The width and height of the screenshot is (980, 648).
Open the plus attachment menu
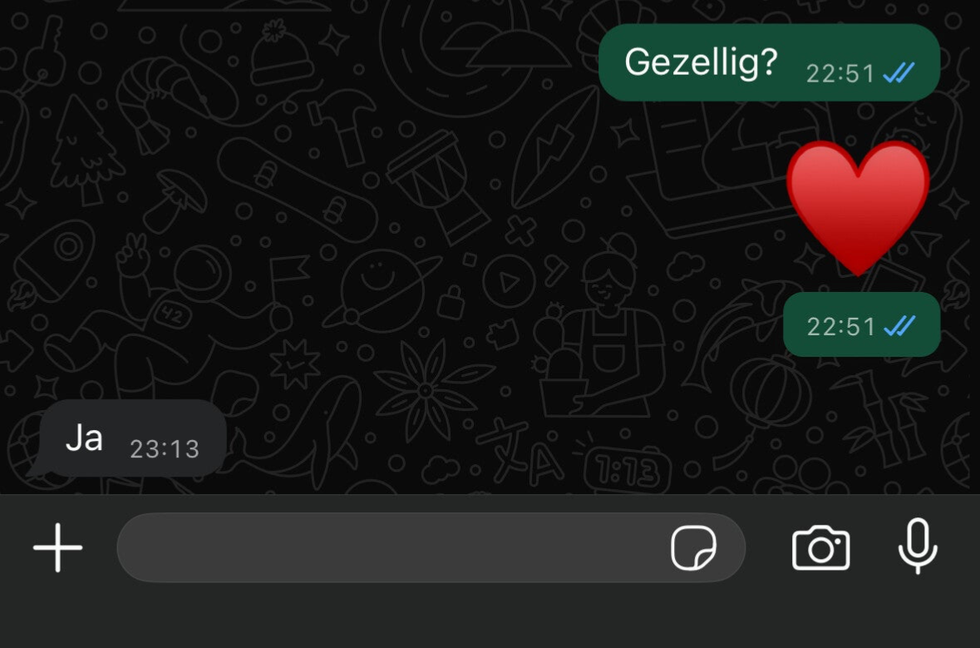click(x=58, y=547)
